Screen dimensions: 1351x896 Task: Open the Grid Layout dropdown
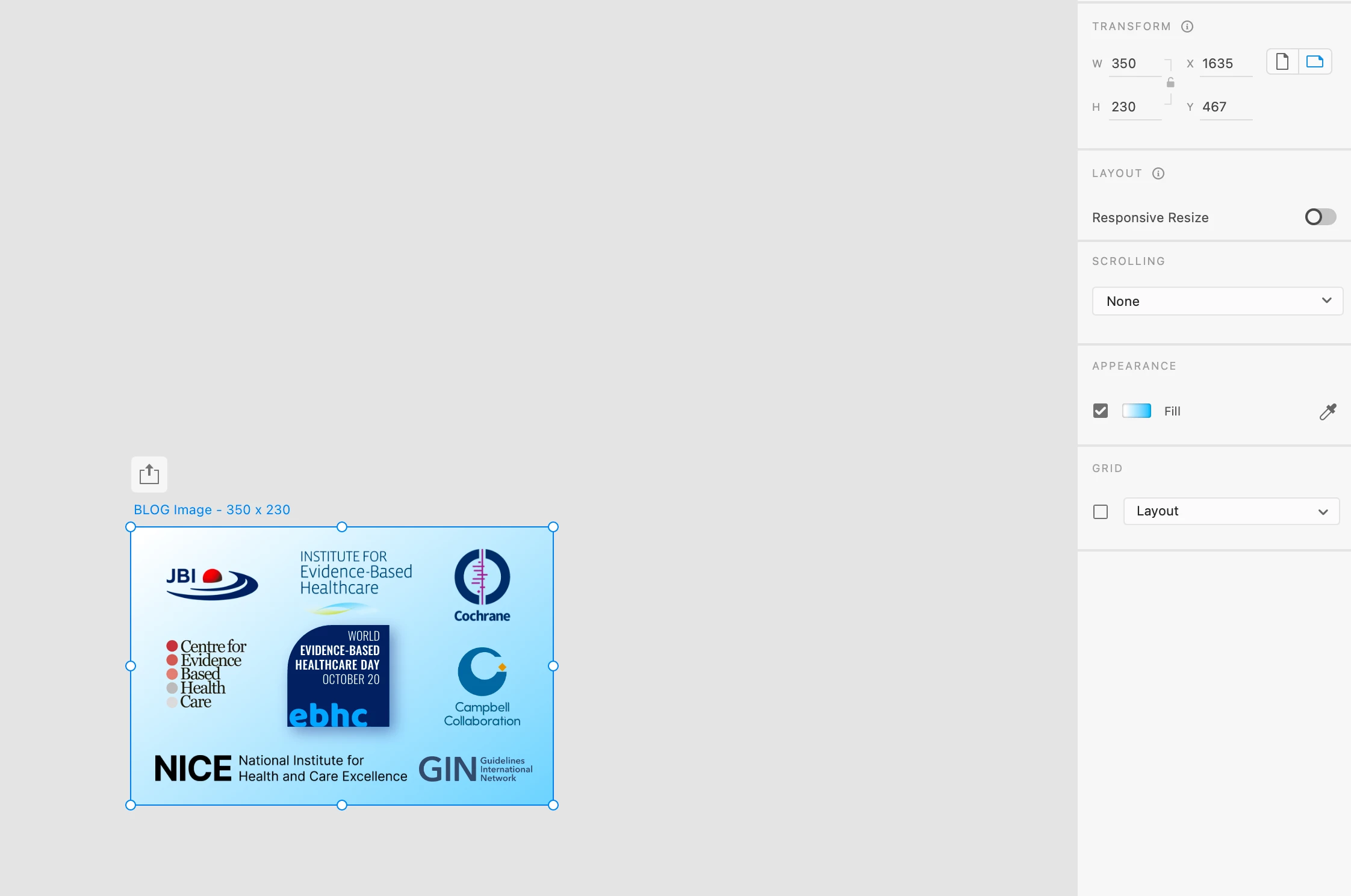(1231, 511)
